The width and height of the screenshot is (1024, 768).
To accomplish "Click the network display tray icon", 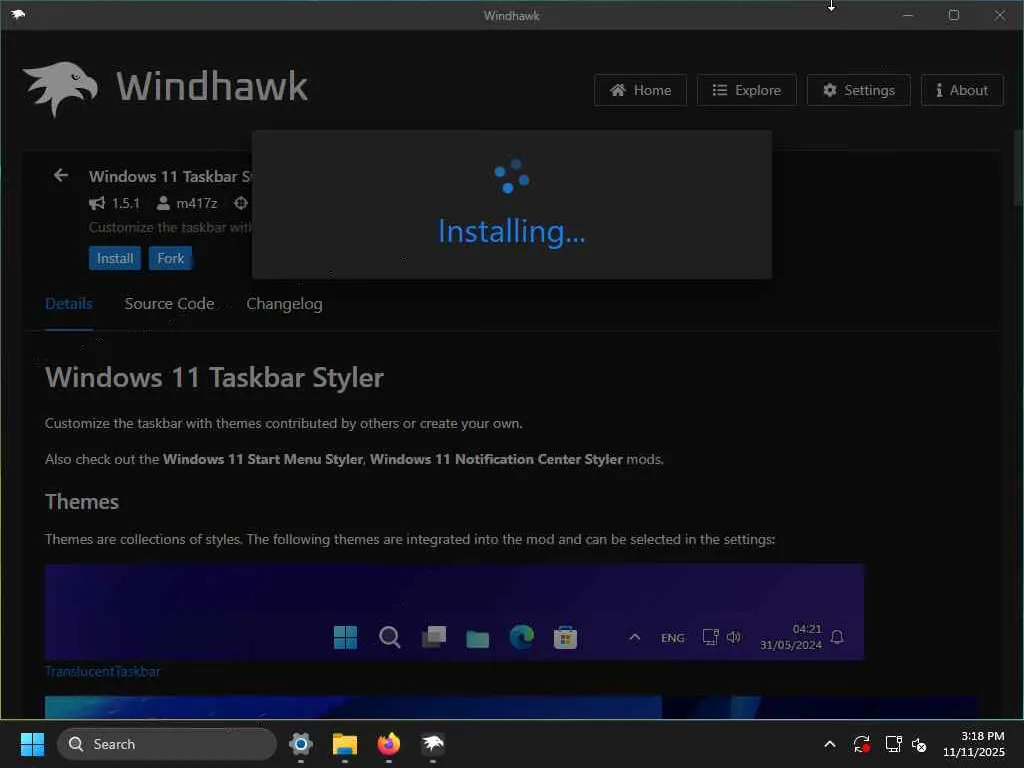I will tap(893, 744).
